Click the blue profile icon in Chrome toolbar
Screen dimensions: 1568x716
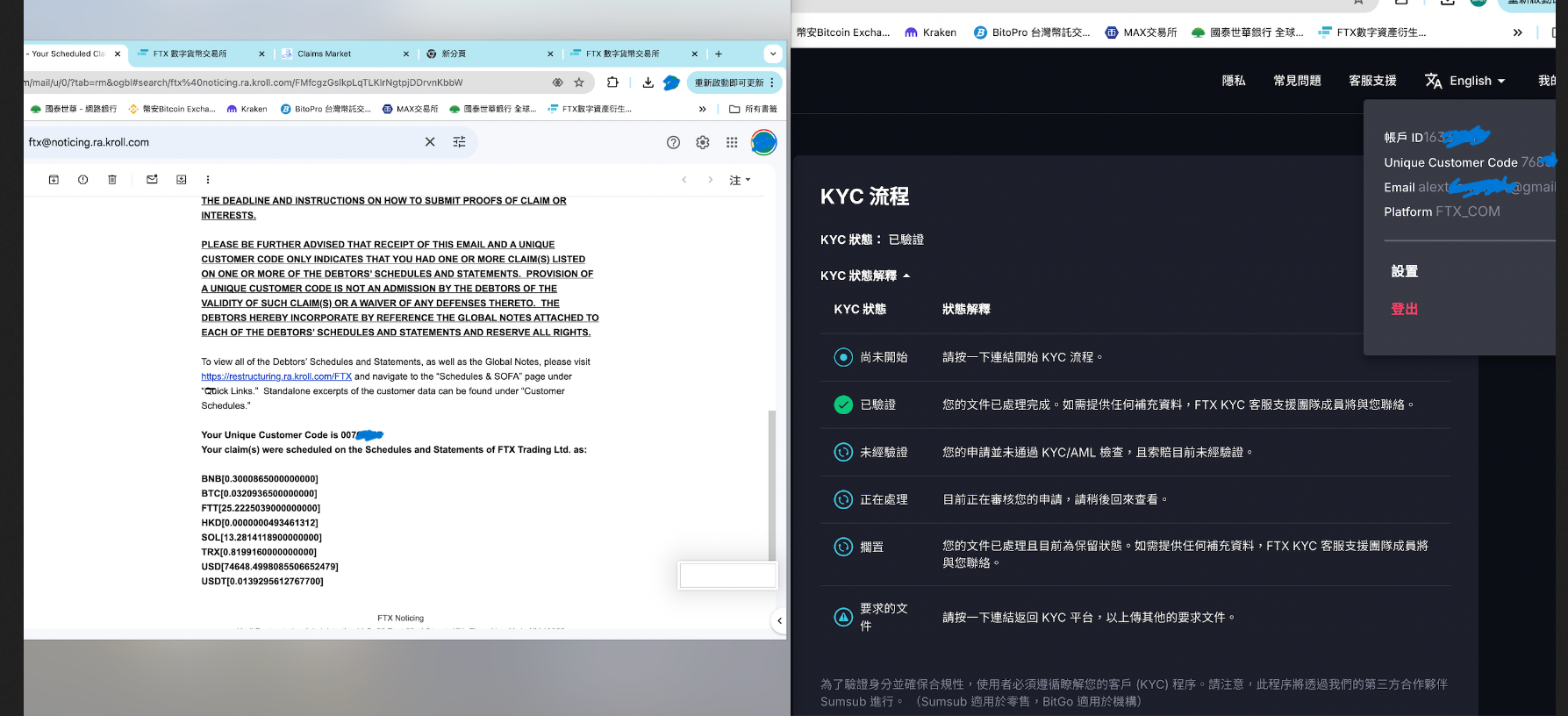pos(671,82)
